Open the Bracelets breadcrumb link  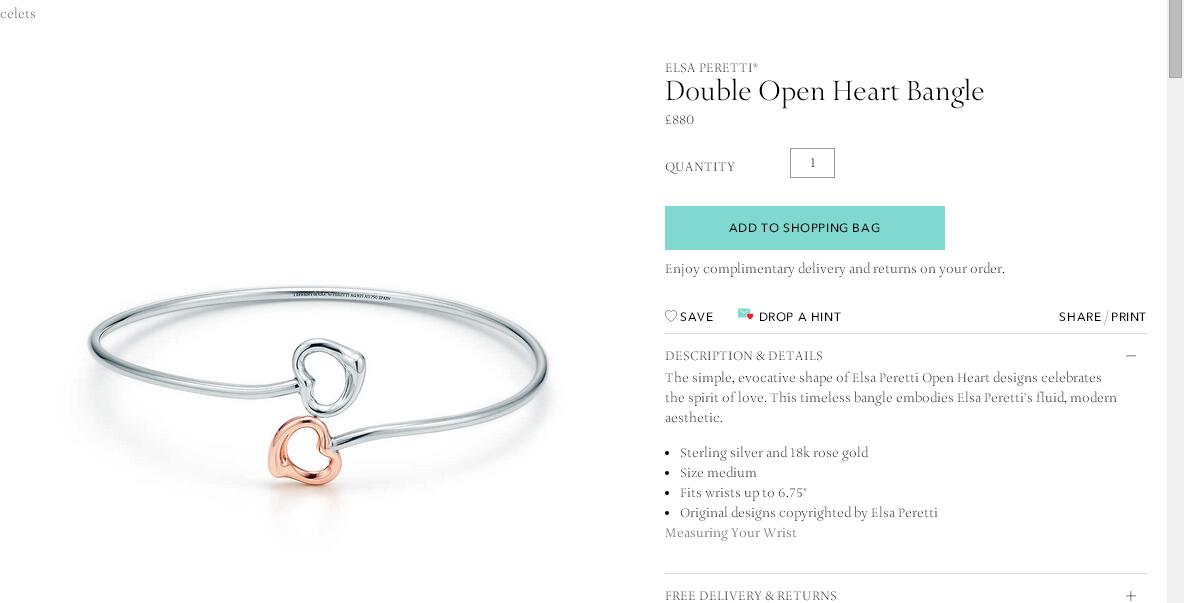point(17,14)
